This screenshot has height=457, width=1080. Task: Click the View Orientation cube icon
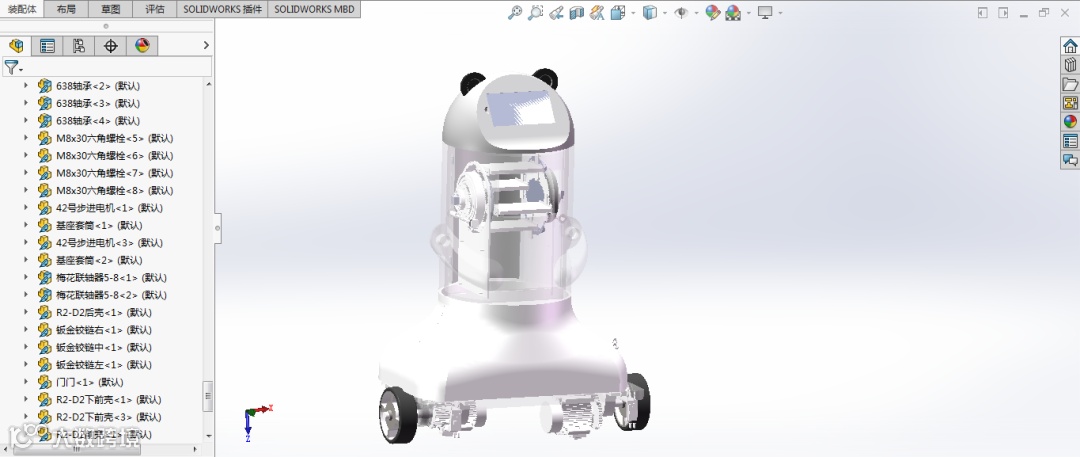click(x=618, y=12)
